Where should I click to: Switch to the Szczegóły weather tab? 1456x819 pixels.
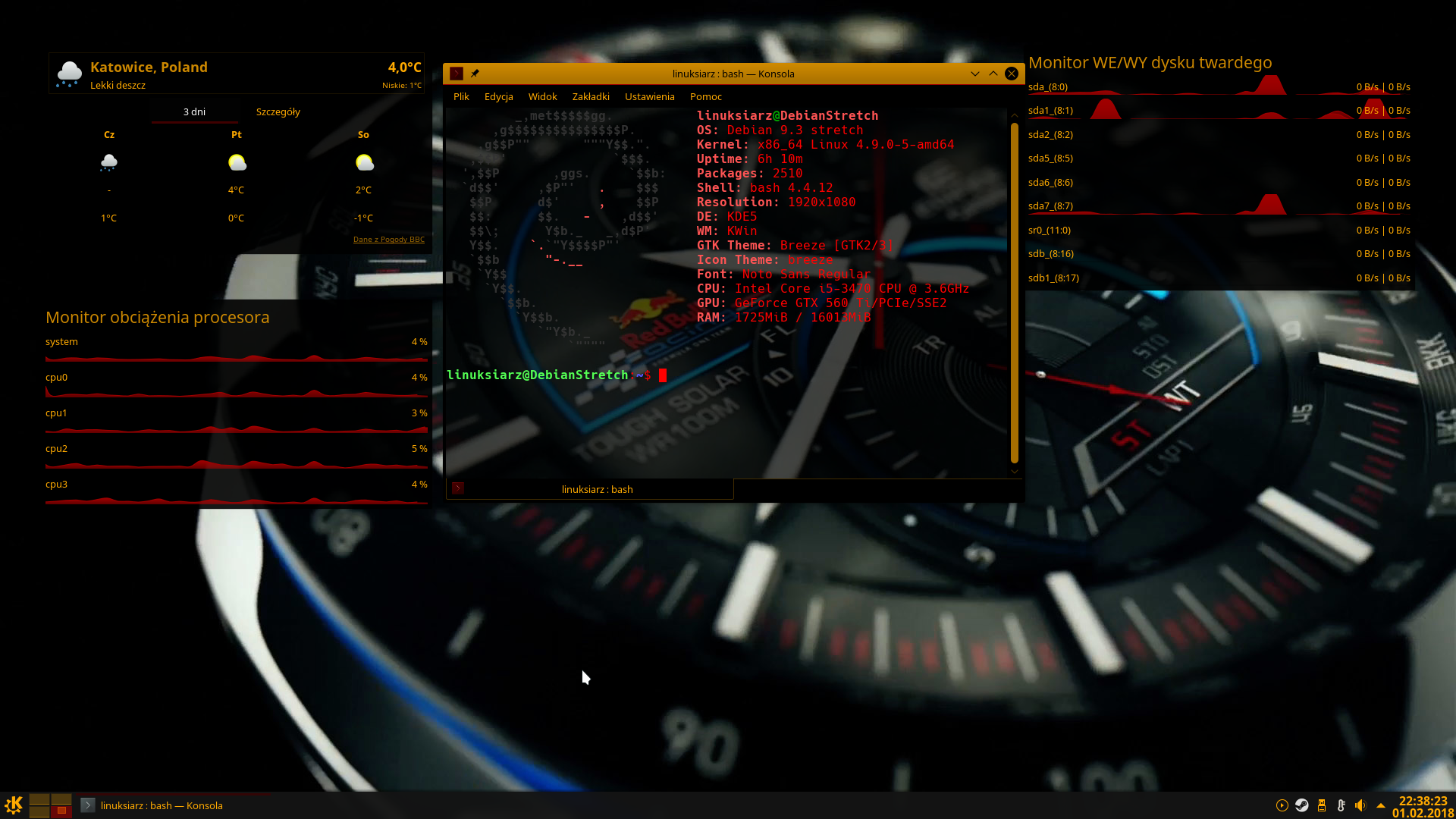278,111
